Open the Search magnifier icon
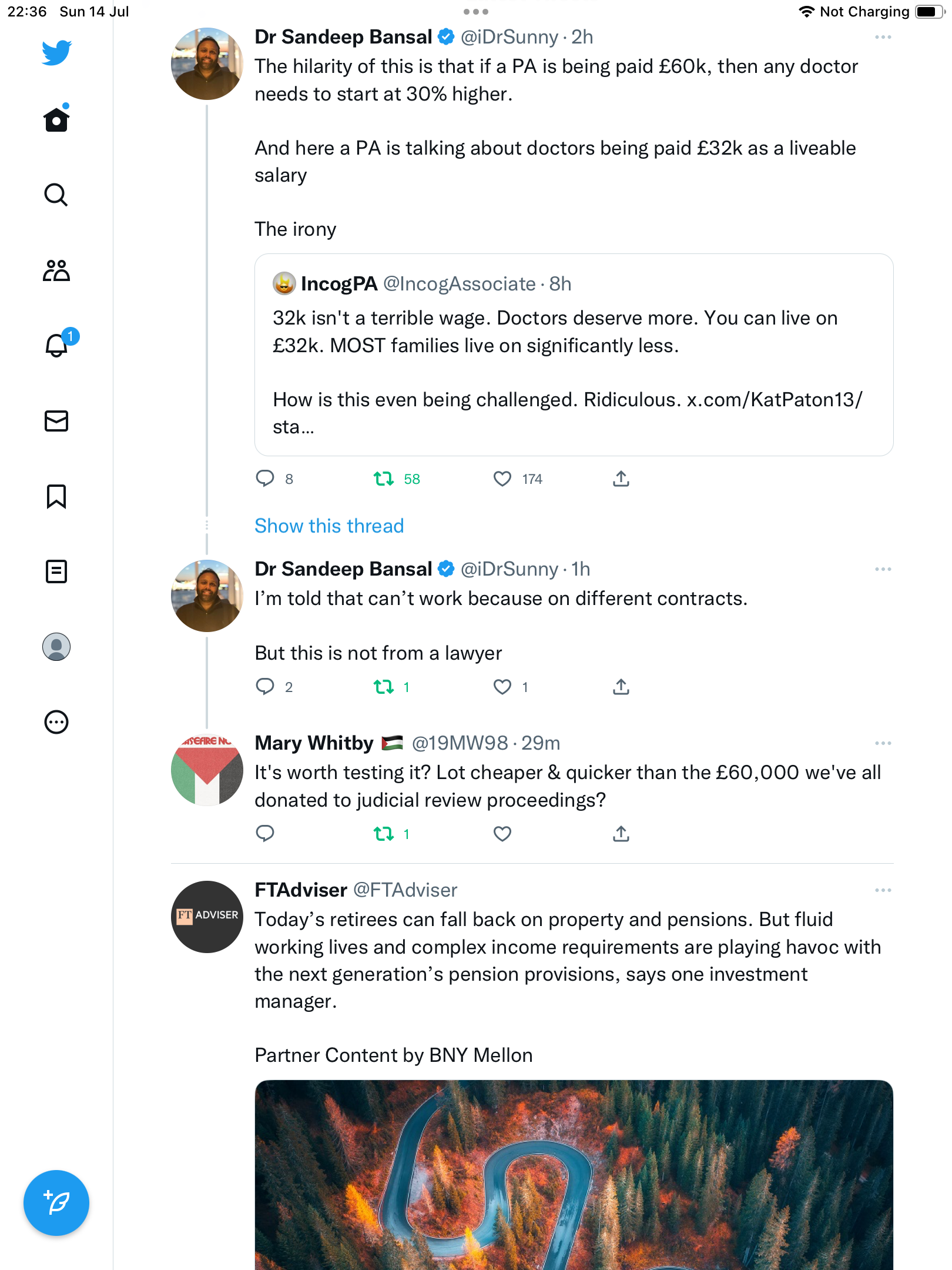The height and width of the screenshot is (1270, 952). pos(56,195)
